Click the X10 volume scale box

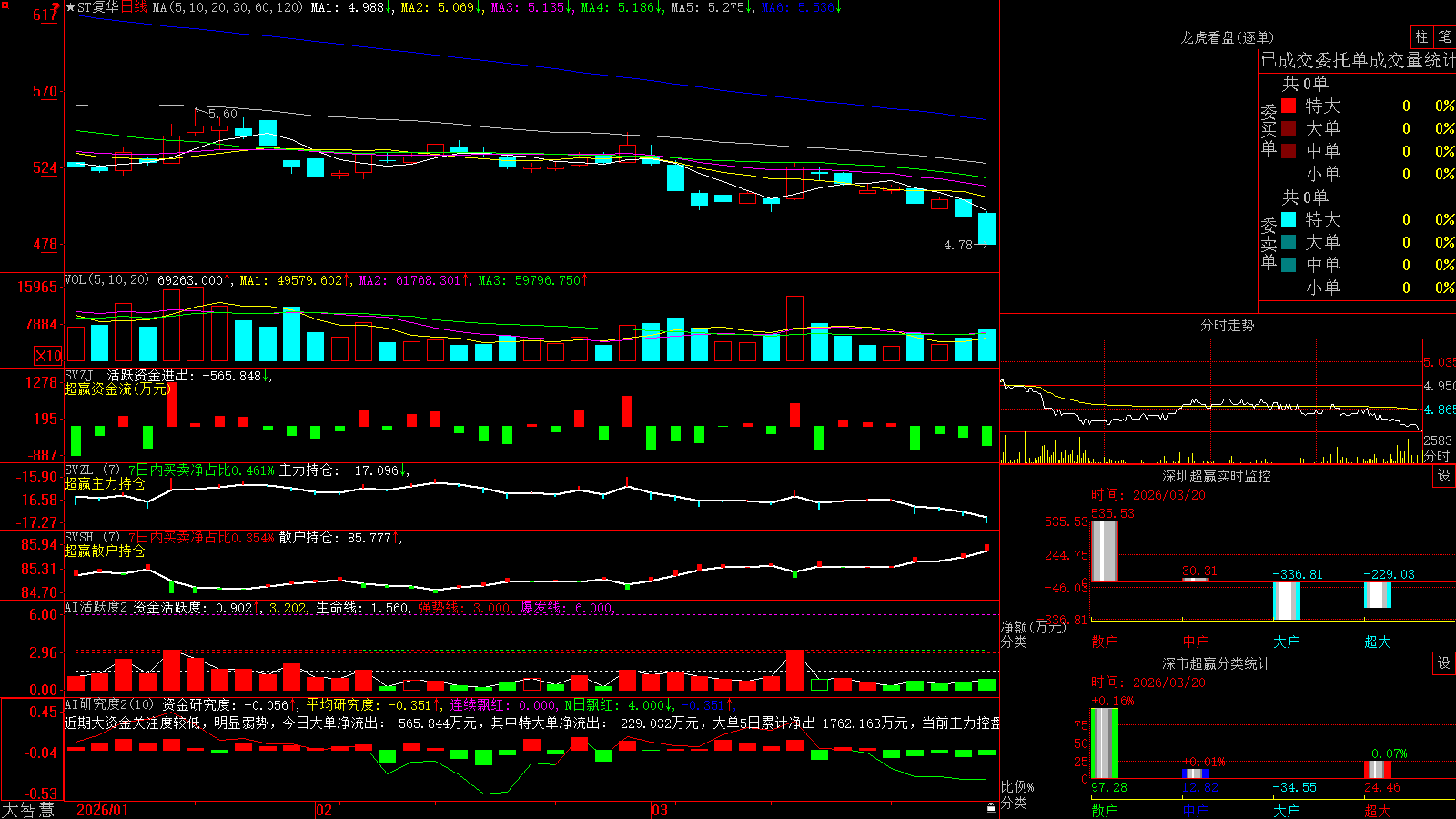tap(48, 356)
